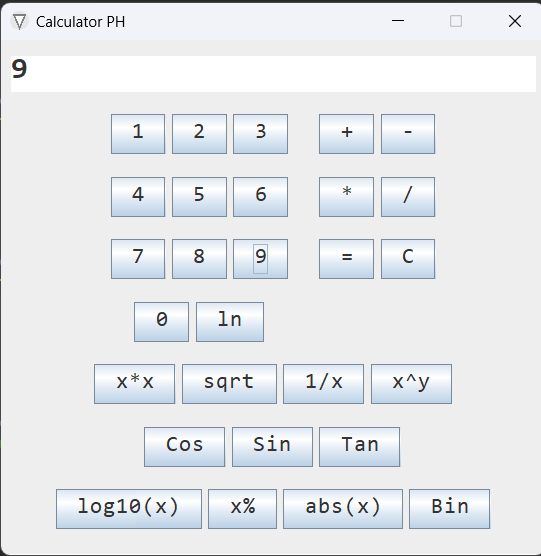The image size is (541, 556).
Task: Click the digit 2 button
Action: click(199, 134)
